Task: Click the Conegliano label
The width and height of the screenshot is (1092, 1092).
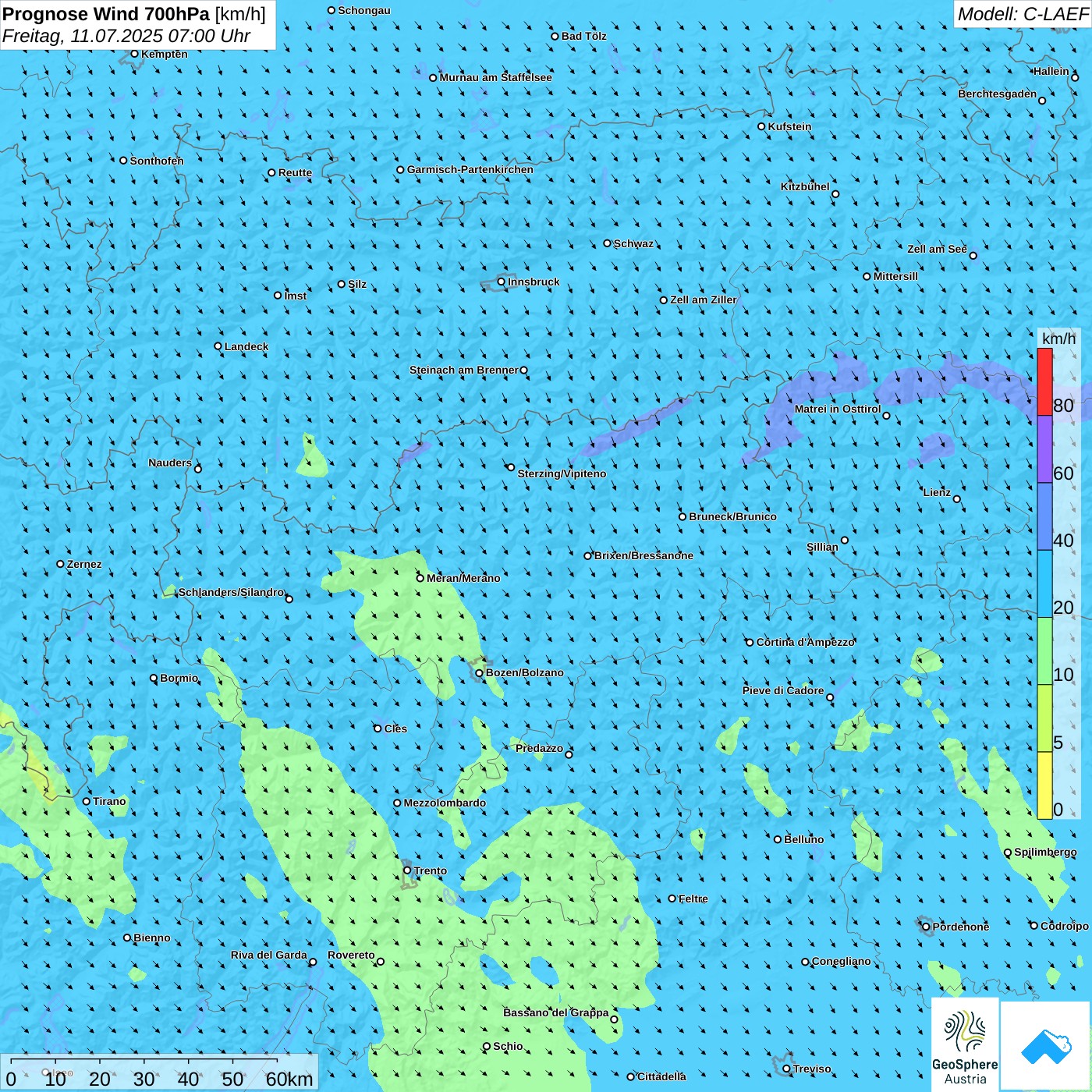Action: point(841,961)
